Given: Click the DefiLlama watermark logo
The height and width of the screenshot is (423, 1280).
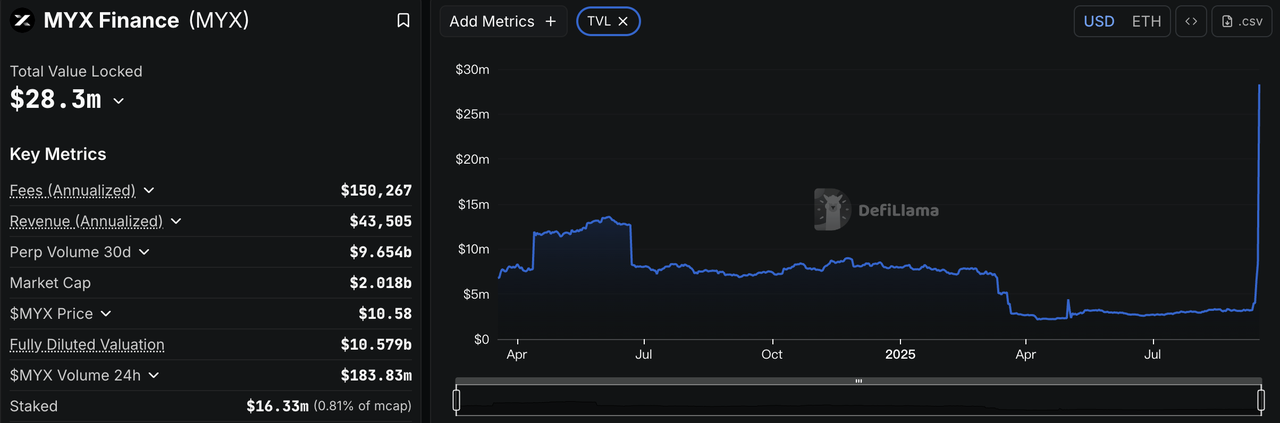Looking at the screenshot, I should tap(830, 209).
